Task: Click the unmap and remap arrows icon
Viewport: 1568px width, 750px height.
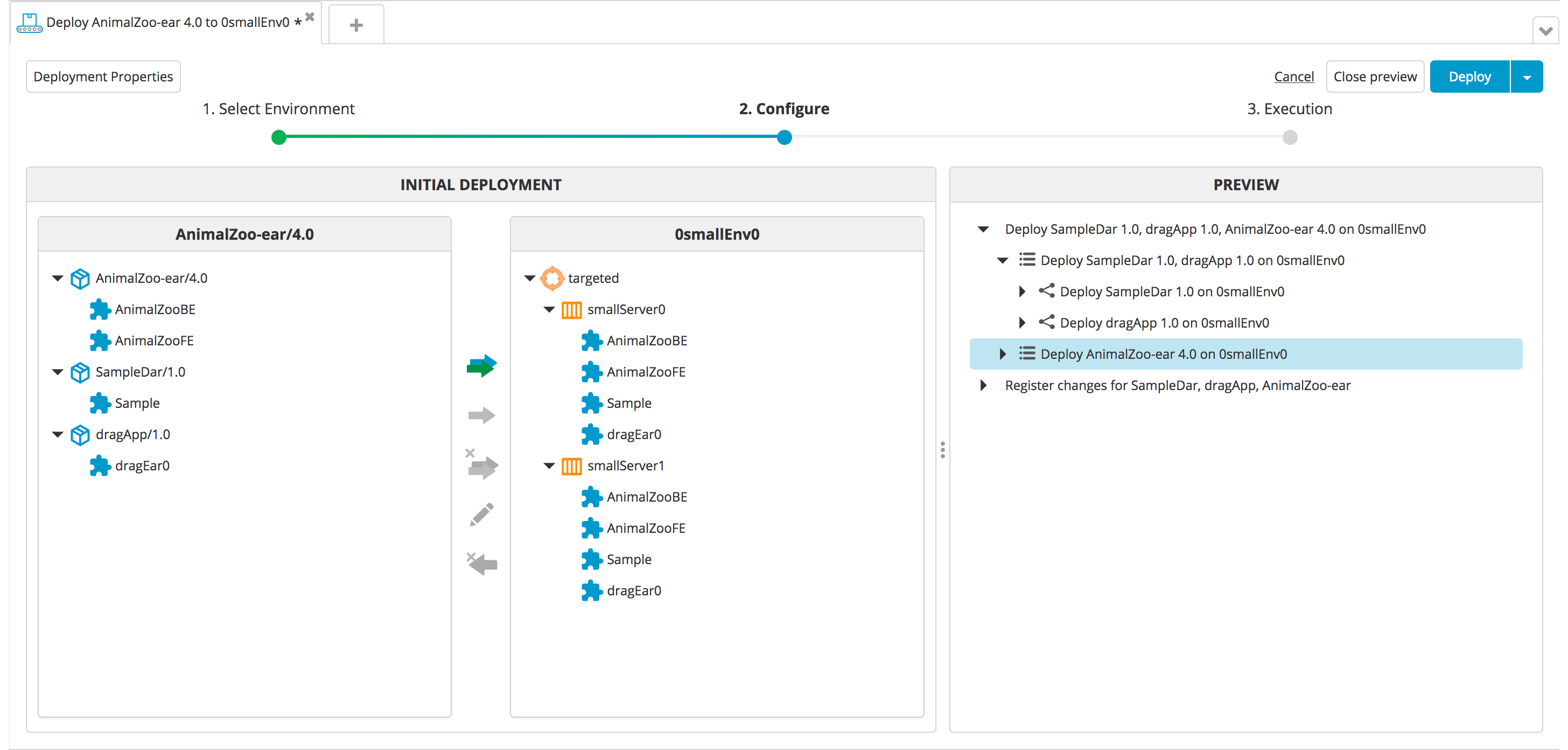Action: pyautogui.click(x=481, y=465)
